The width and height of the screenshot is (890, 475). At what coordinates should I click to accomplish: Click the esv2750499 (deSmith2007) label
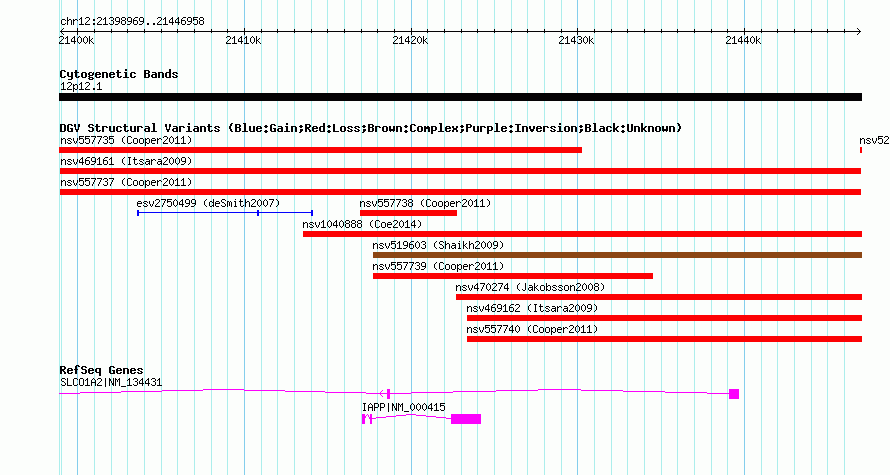208,203
